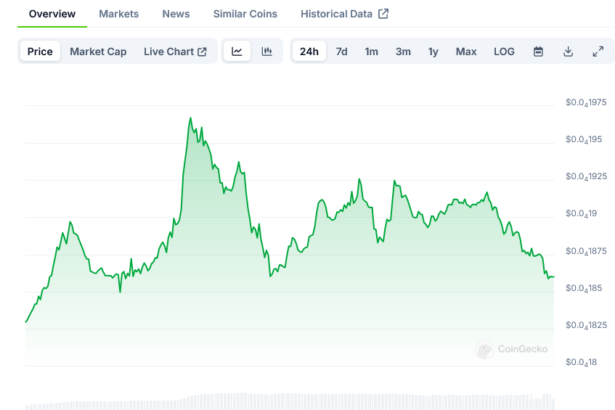Open the calendar date range picker
The image size is (615, 410).
538,52
